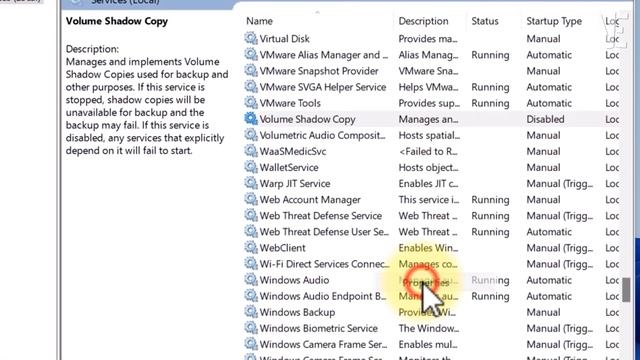Click Running status for Web Account Manager

pos(490,200)
